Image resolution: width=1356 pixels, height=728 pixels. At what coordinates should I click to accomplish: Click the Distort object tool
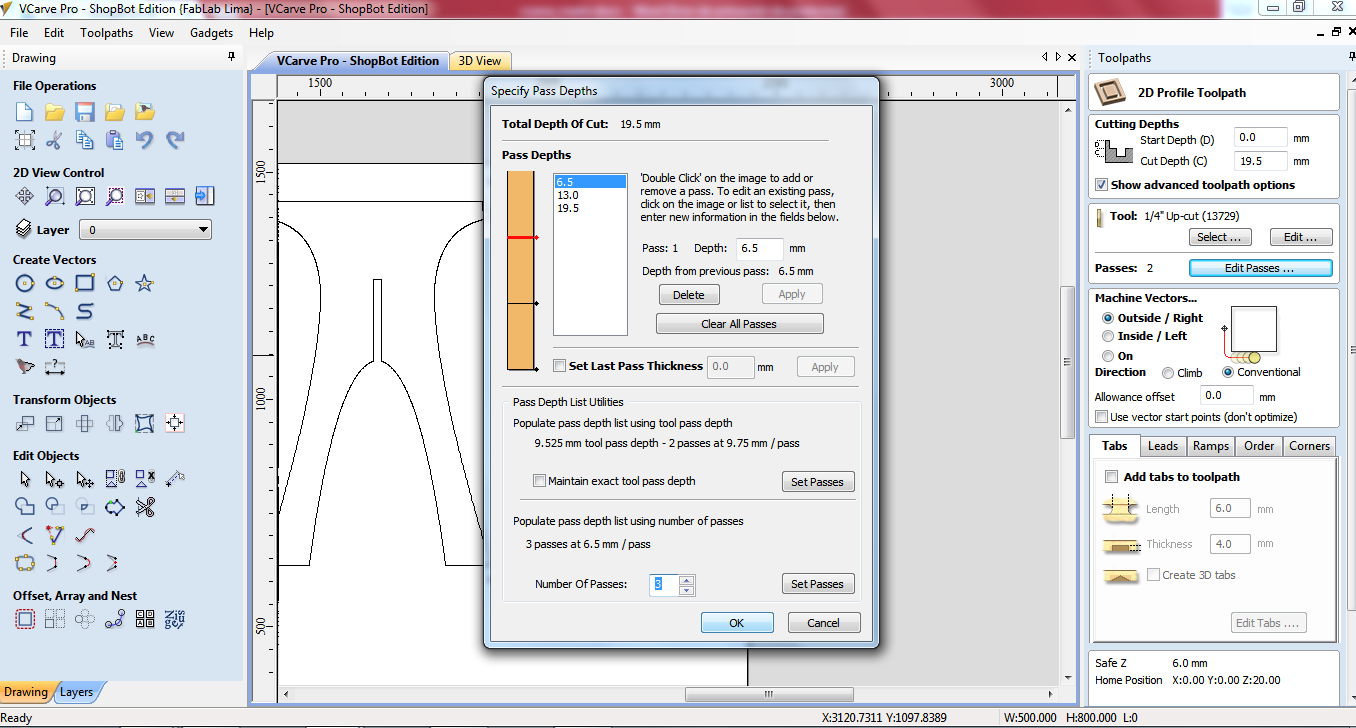point(145,423)
